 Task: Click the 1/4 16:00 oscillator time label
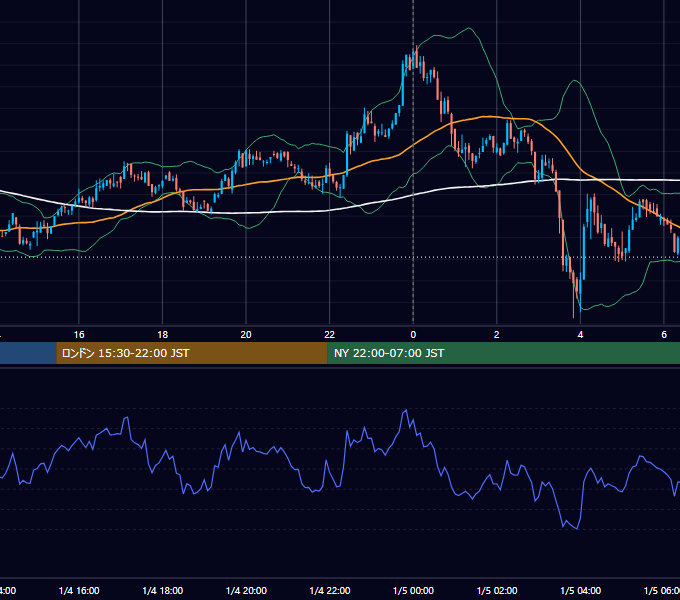[79, 590]
